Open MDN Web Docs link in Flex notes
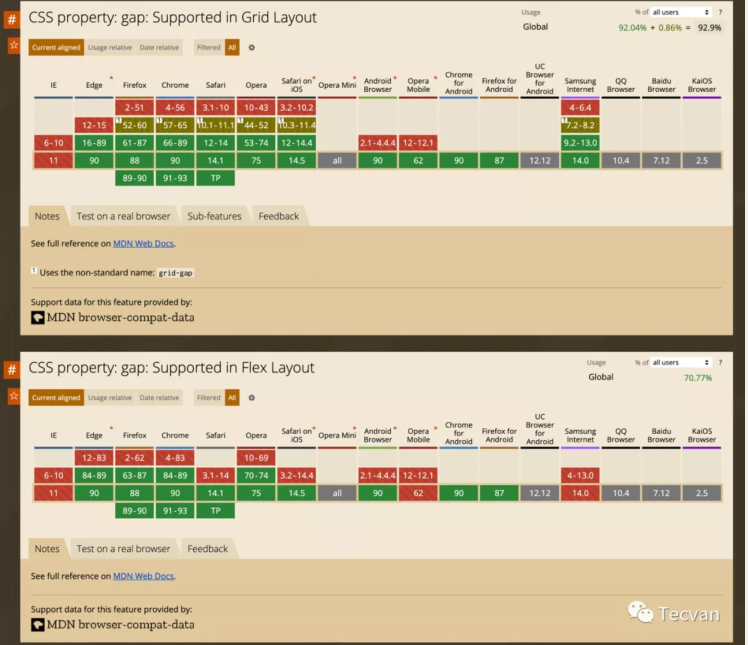The height and width of the screenshot is (645, 748). click(x=143, y=576)
